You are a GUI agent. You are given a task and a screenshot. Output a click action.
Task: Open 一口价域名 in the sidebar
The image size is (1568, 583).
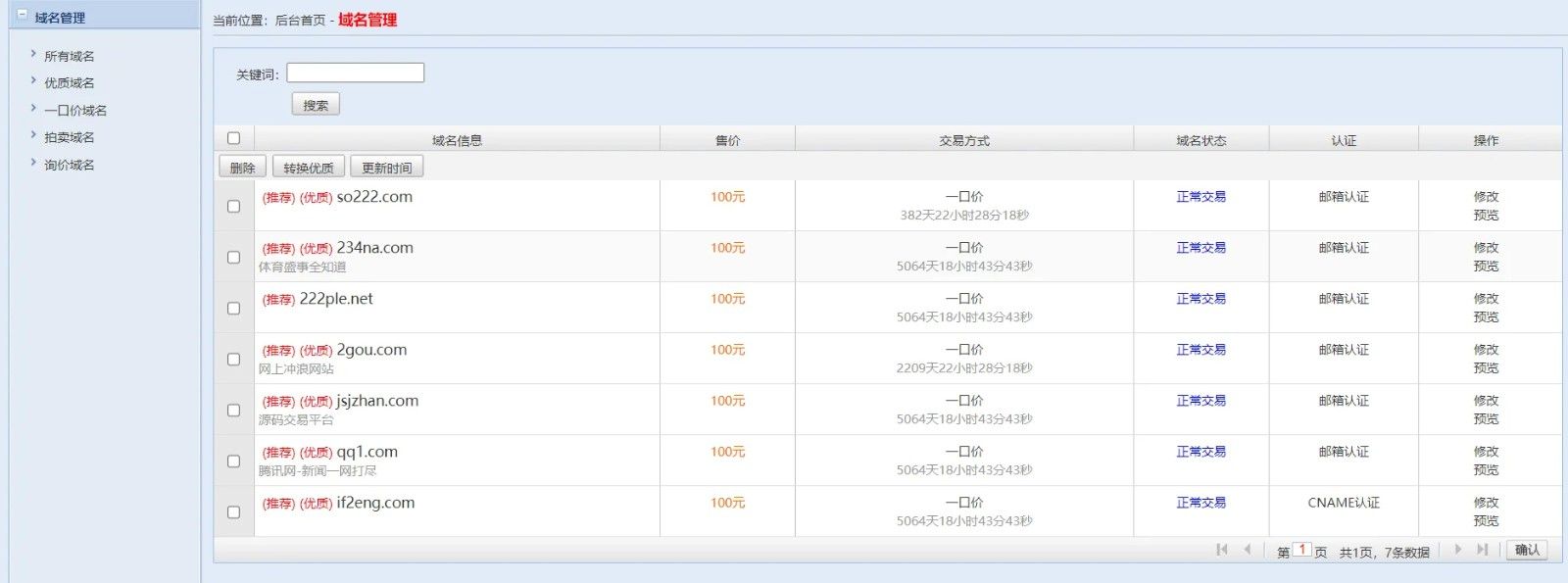click(x=74, y=111)
